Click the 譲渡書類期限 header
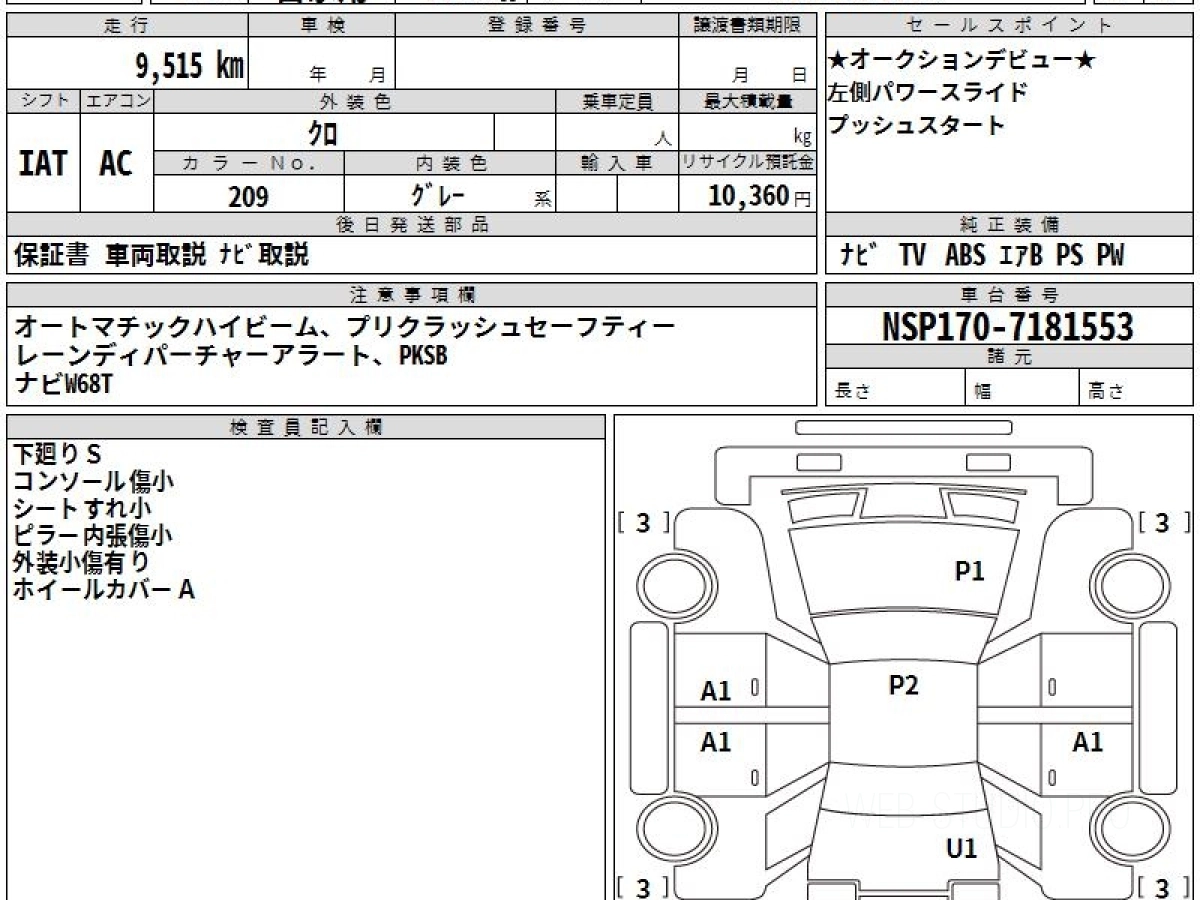The image size is (1200, 900). click(x=747, y=25)
